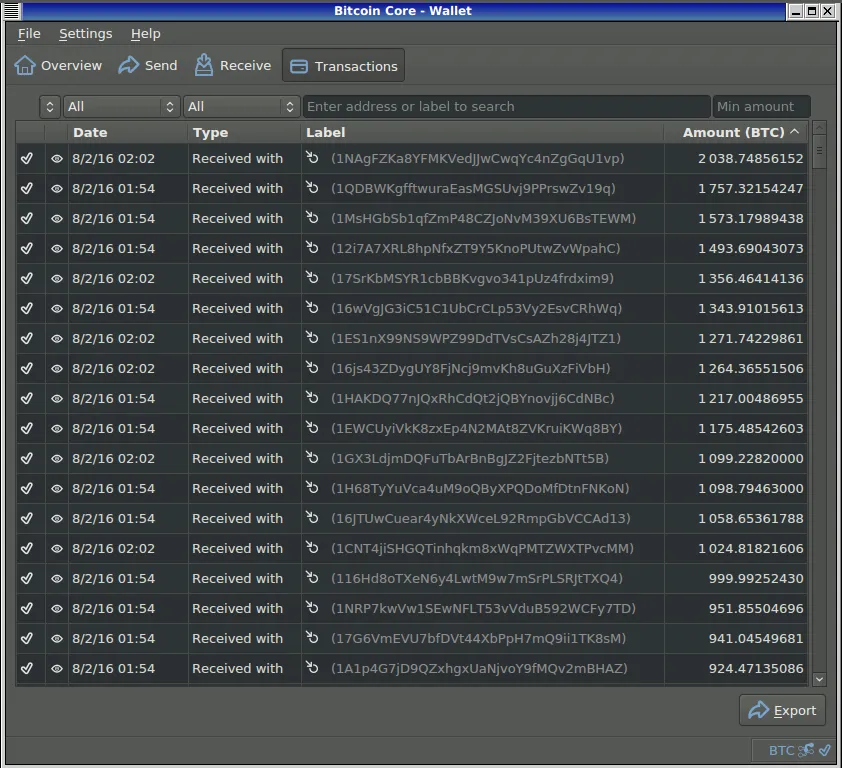Switch to the Overview tab
Image resolution: width=842 pixels, height=768 pixels.
(x=58, y=66)
